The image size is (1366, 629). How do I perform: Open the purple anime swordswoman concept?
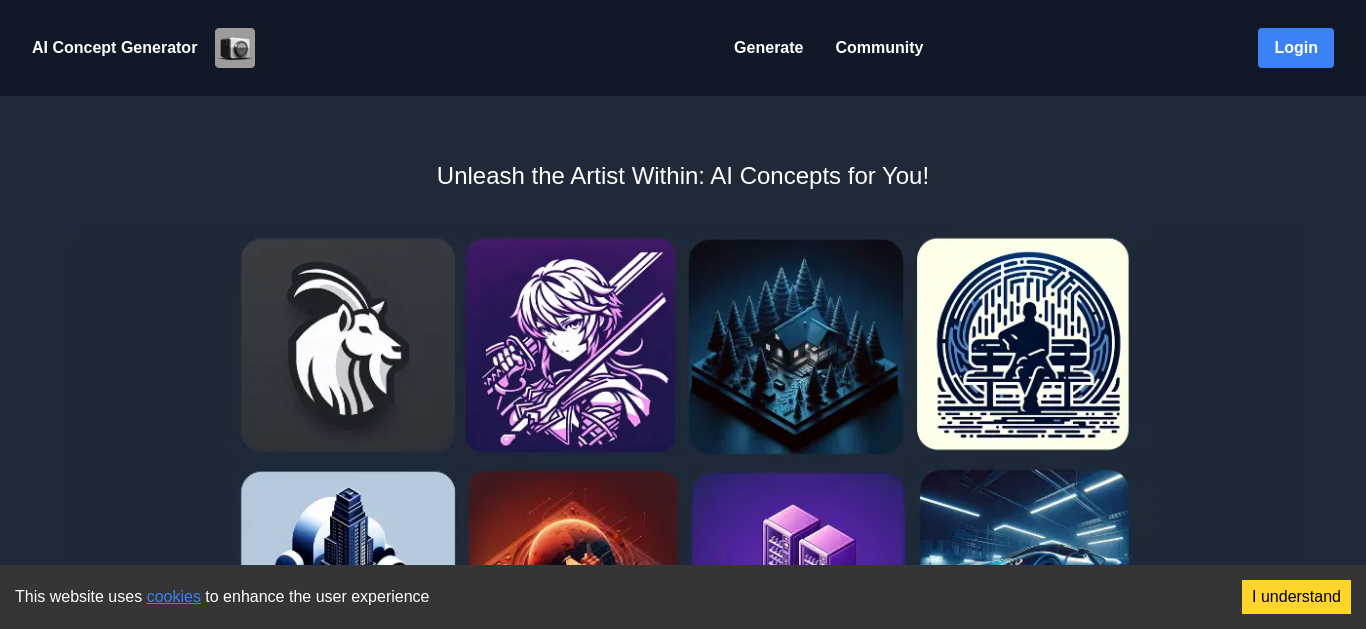tap(571, 345)
